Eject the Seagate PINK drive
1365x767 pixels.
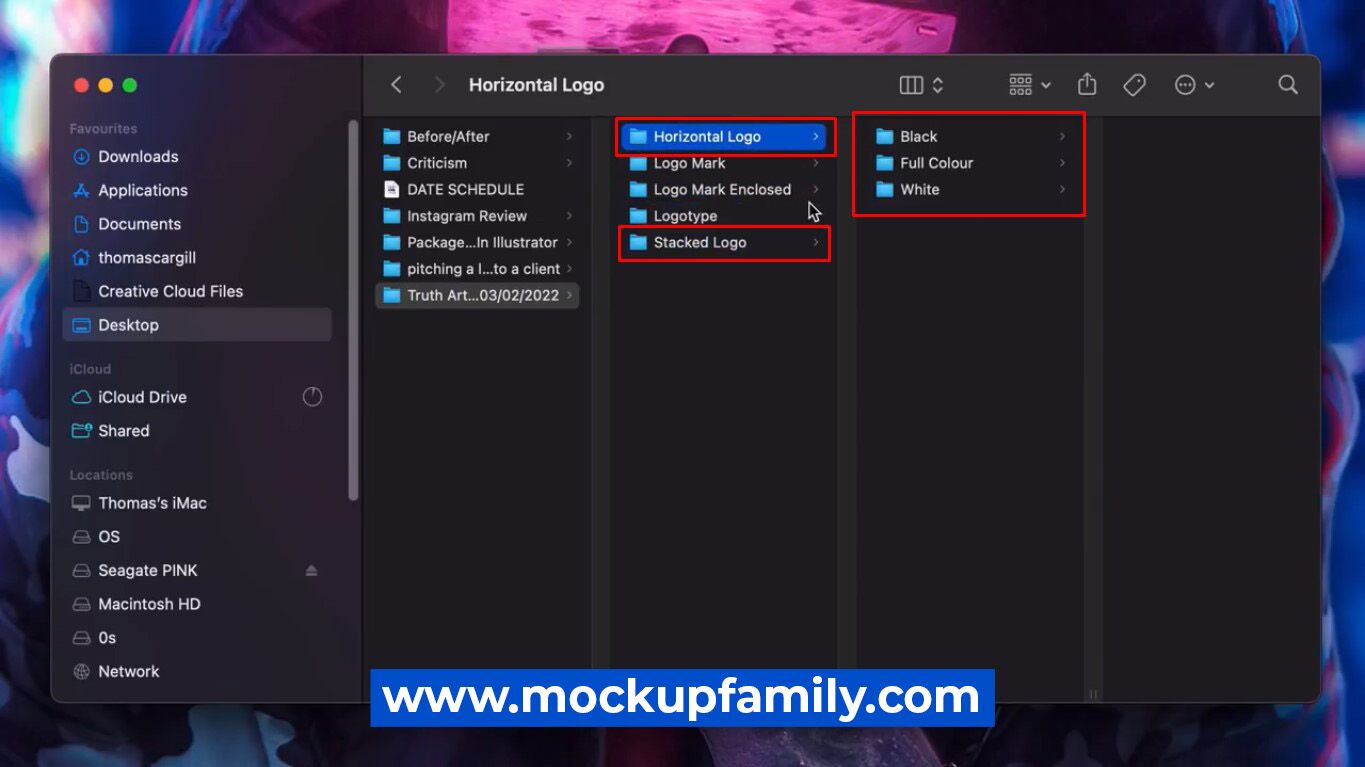pyautogui.click(x=311, y=570)
